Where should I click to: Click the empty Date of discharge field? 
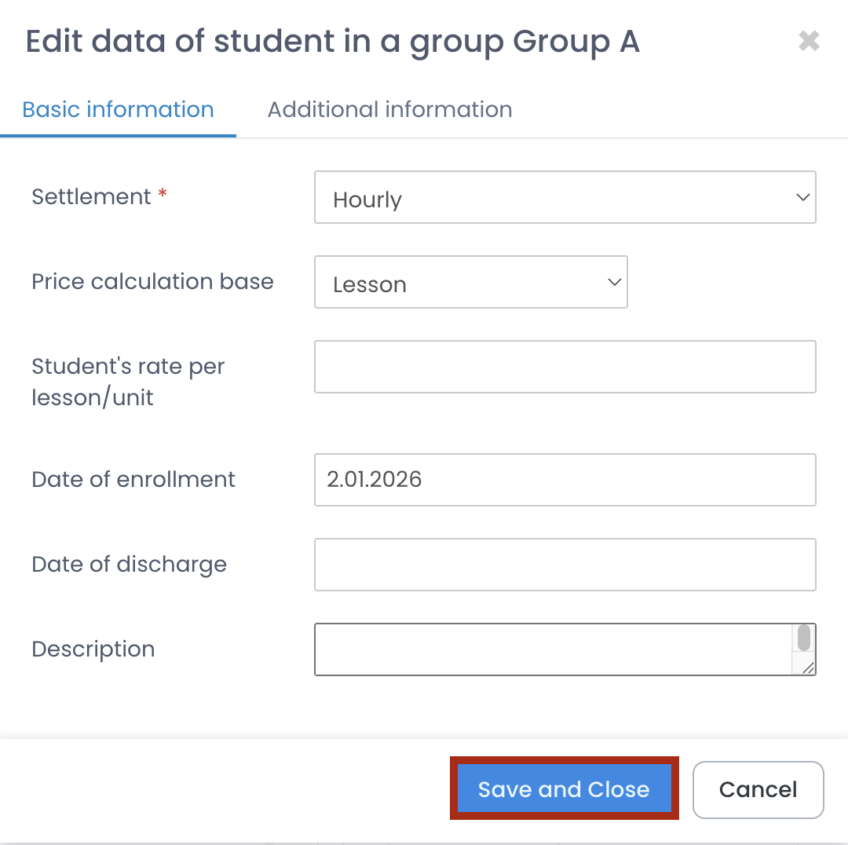pyautogui.click(x=564, y=565)
